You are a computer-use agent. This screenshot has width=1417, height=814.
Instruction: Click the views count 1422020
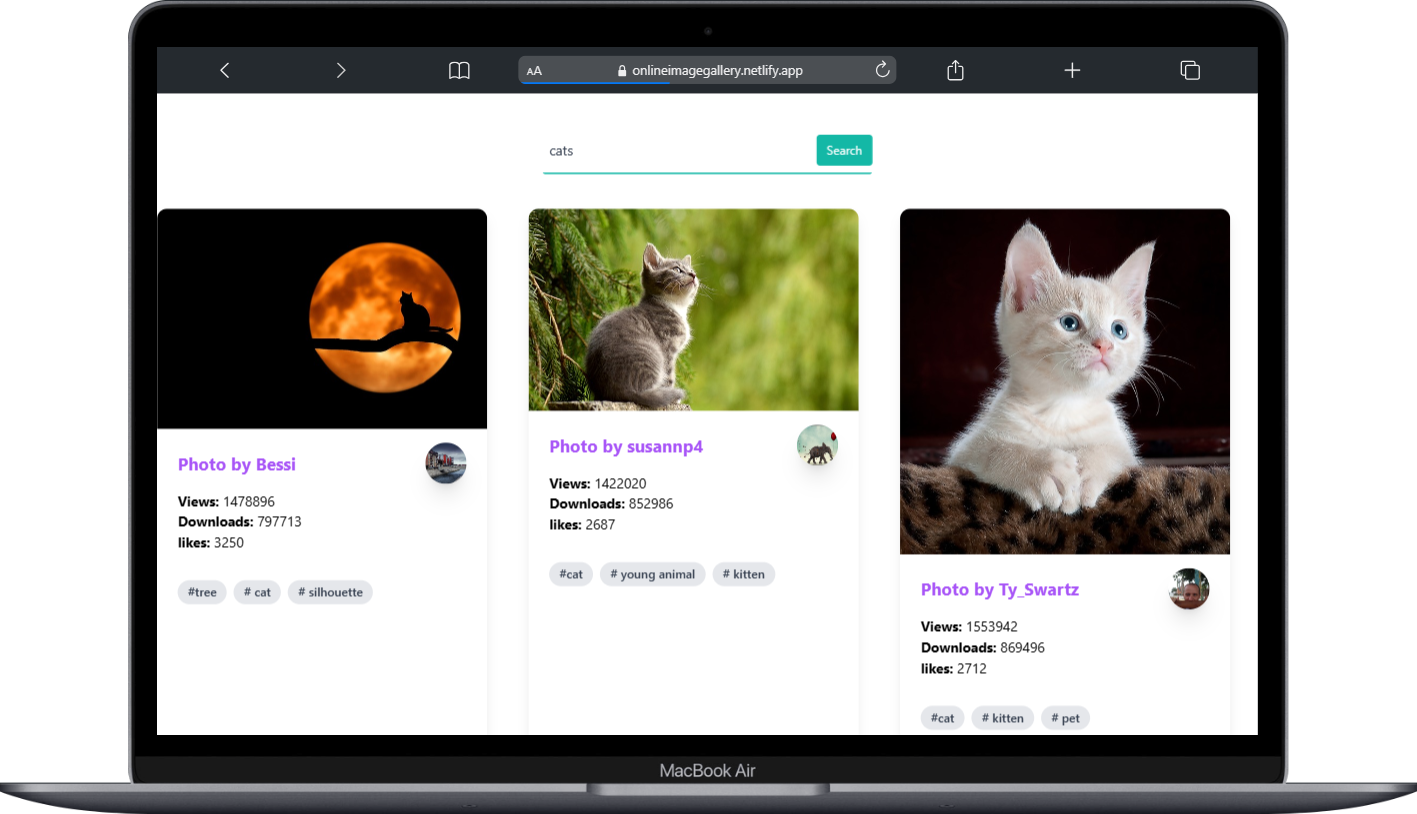point(620,483)
